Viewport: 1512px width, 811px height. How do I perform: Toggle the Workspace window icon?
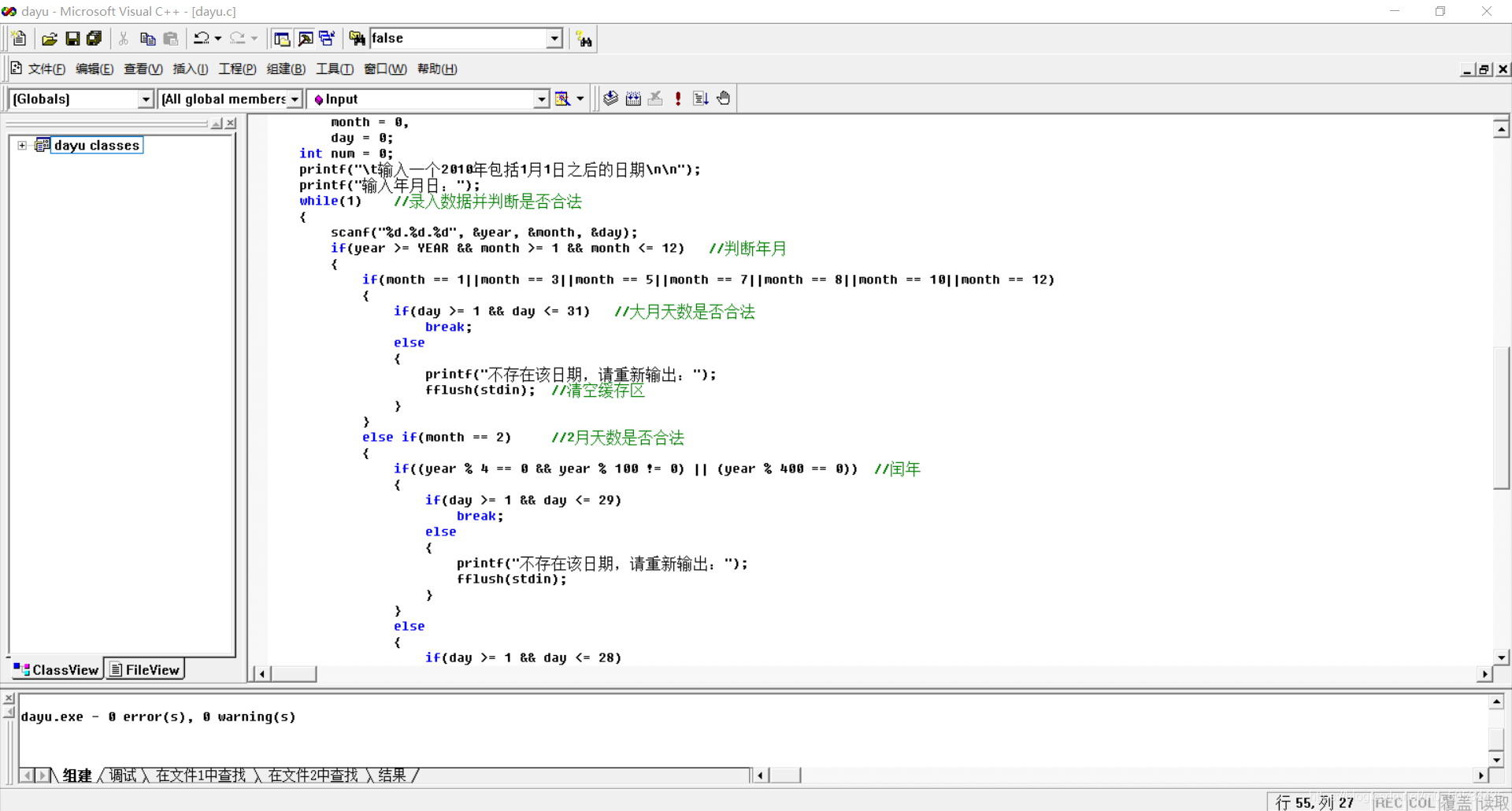(x=282, y=39)
